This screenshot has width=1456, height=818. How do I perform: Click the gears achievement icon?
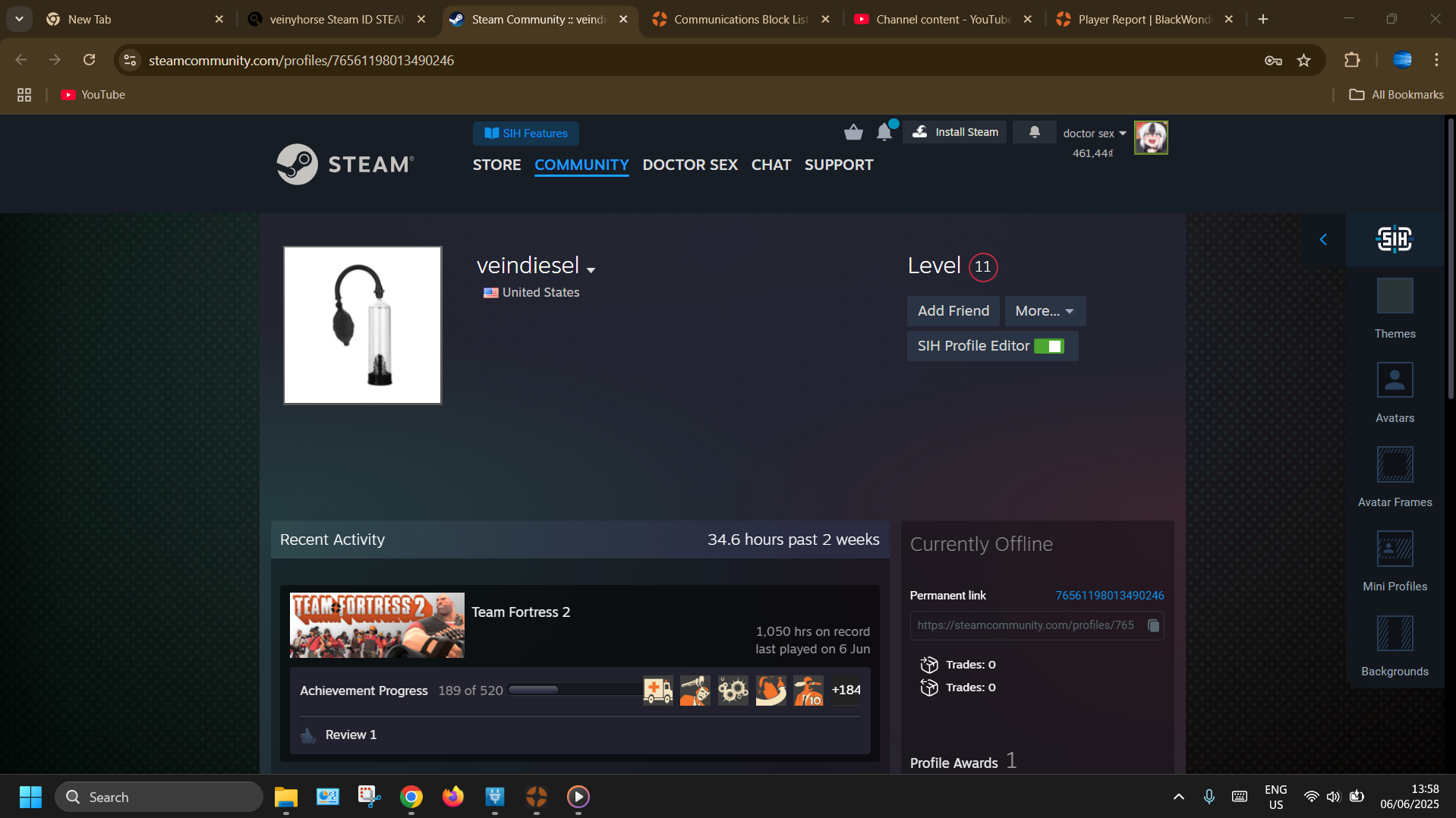pyautogui.click(x=733, y=691)
